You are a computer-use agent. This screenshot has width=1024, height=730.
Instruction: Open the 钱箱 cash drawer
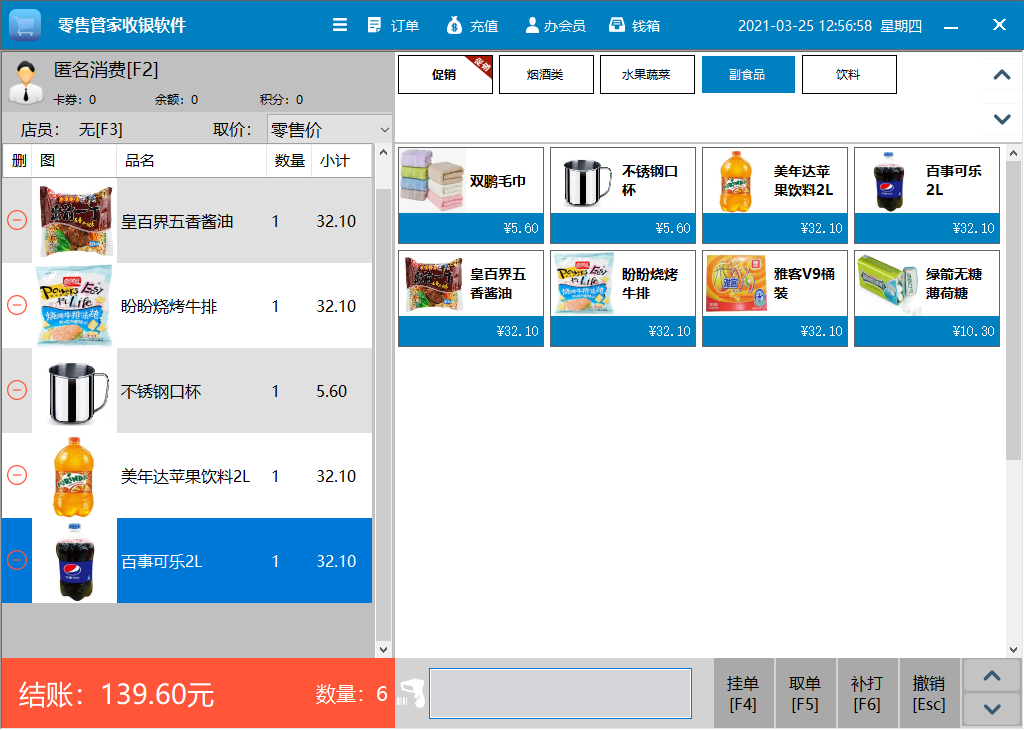pyautogui.click(x=634, y=25)
